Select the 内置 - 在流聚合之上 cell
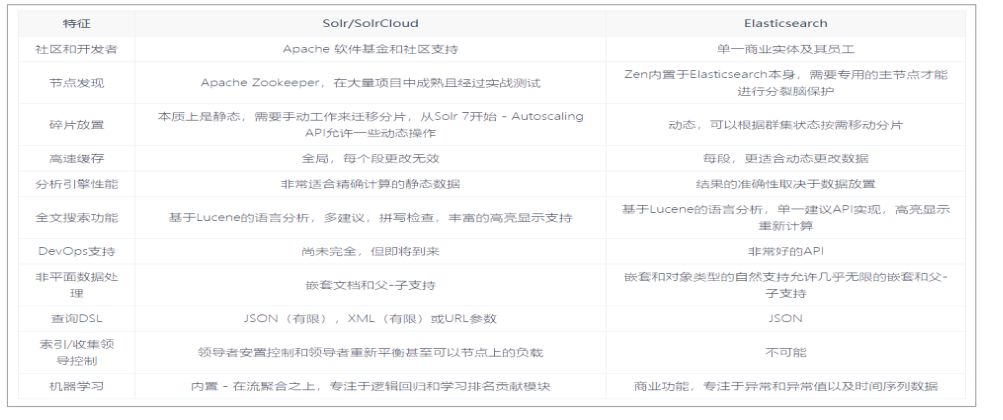Image resolution: width=1003 pixels, height=420 pixels. (370, 386)
